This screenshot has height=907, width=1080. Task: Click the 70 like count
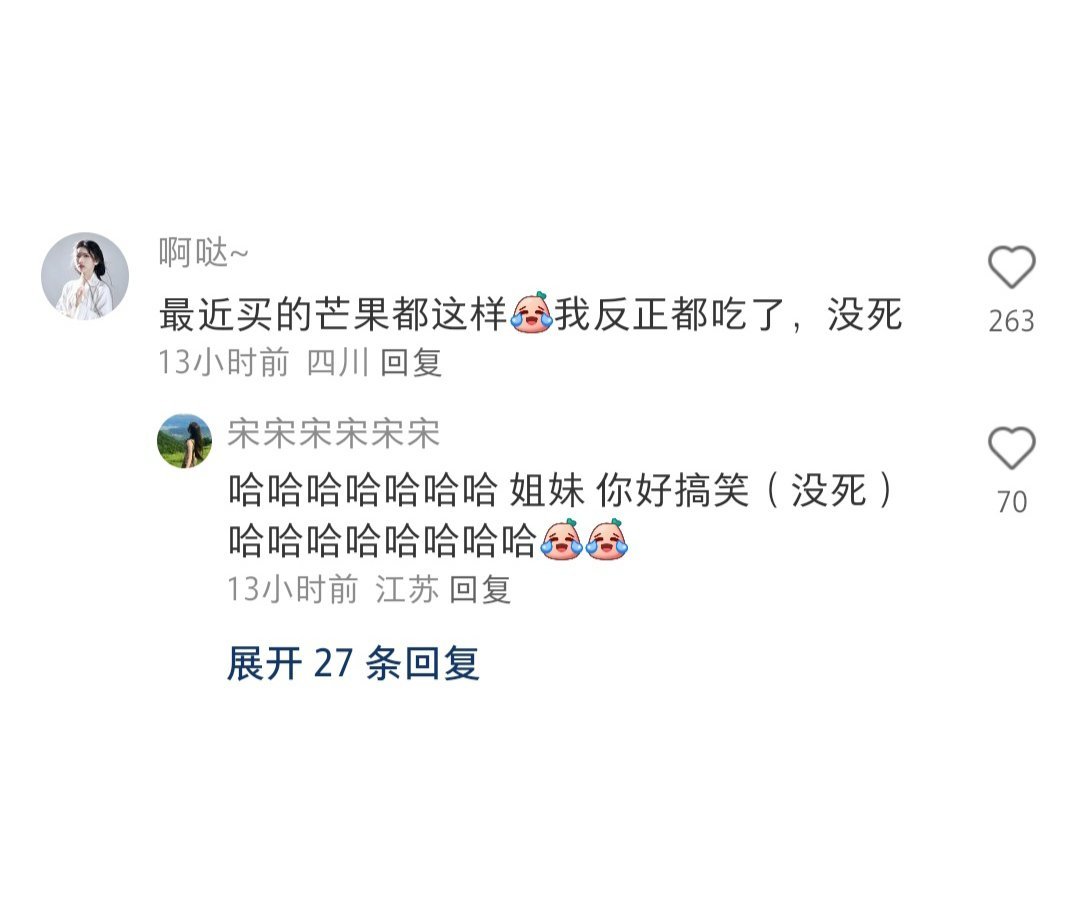1012,502
